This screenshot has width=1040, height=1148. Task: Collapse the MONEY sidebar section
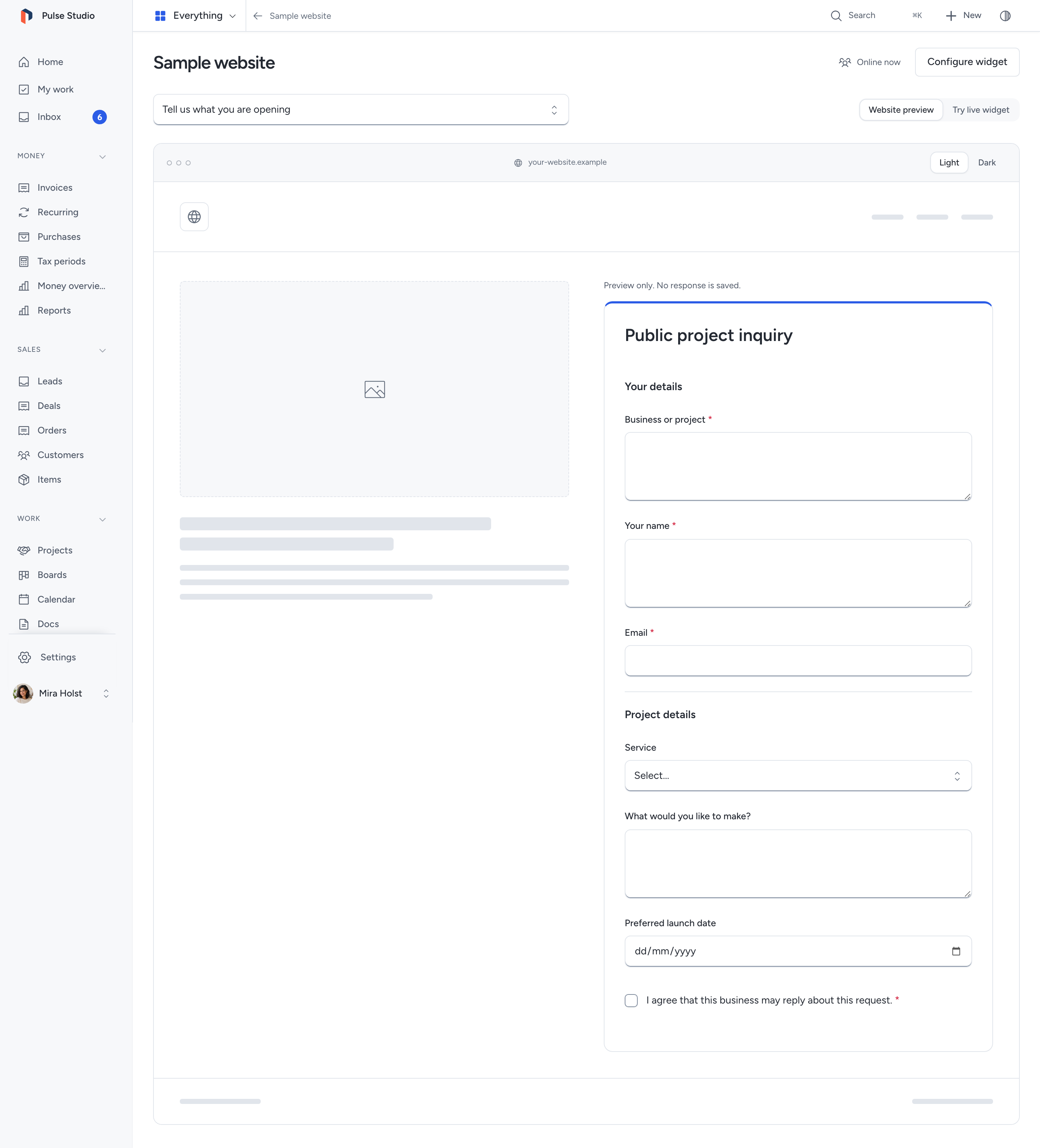point(103,157)
